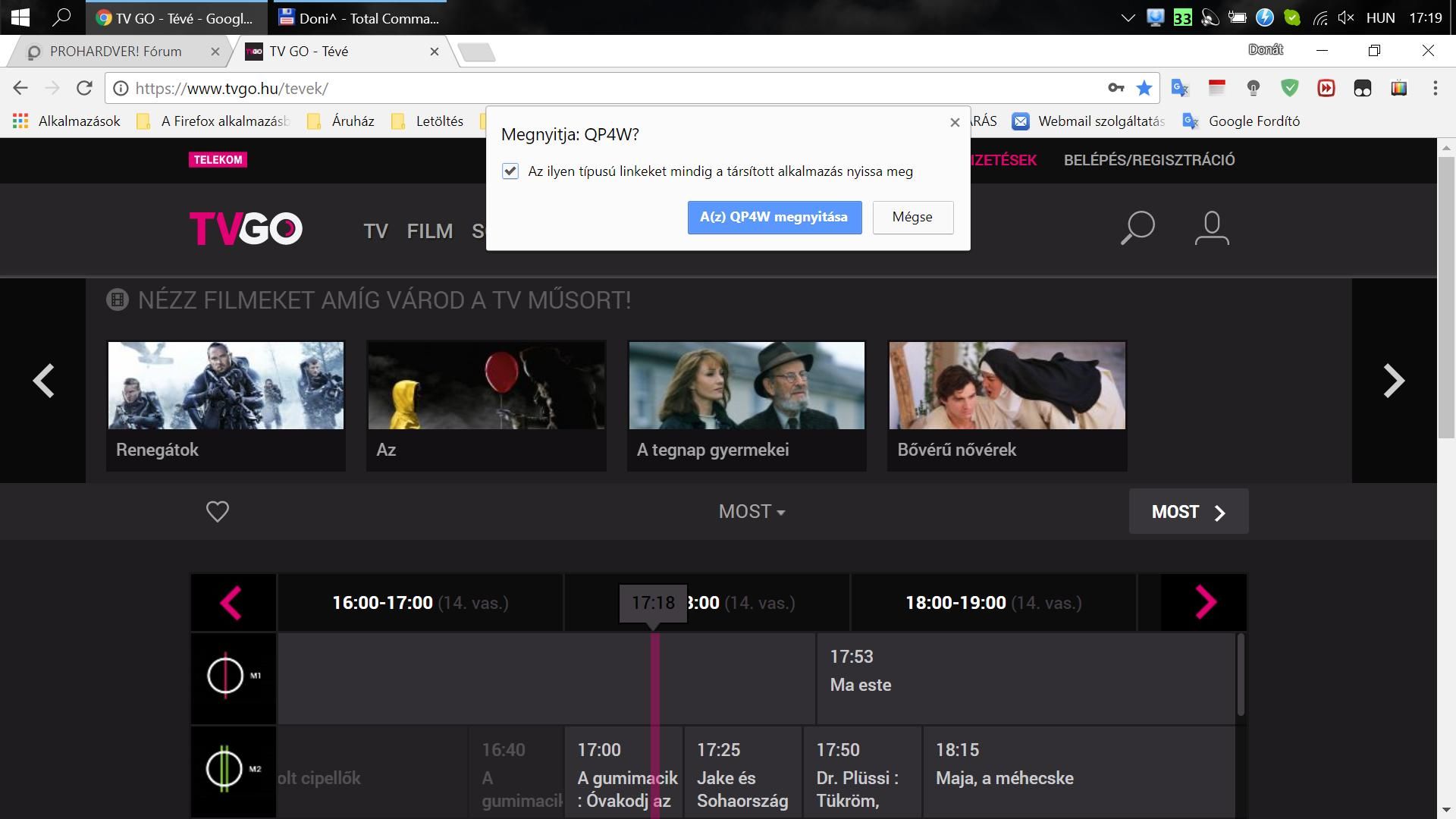Image resolution: width=1456 pixels, height=819 pixels.
Task: Expand the MOST time dropdown
Action: pyautogui.click(x=752, y=512)
